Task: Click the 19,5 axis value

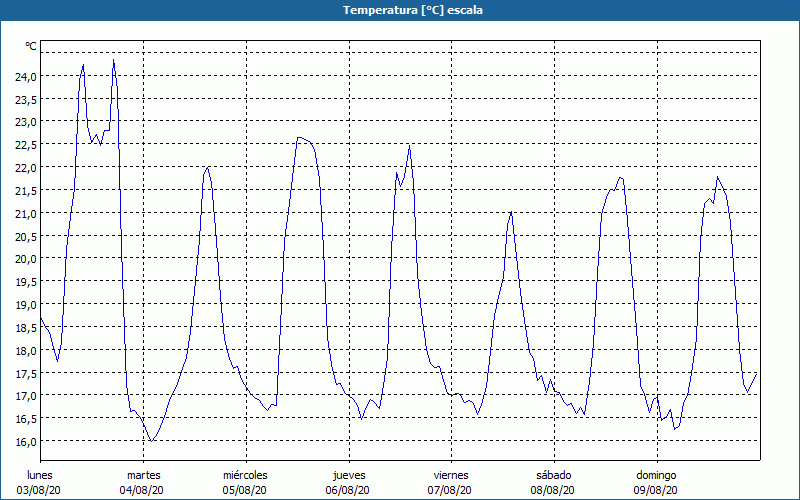Action: tap(26, 282)
